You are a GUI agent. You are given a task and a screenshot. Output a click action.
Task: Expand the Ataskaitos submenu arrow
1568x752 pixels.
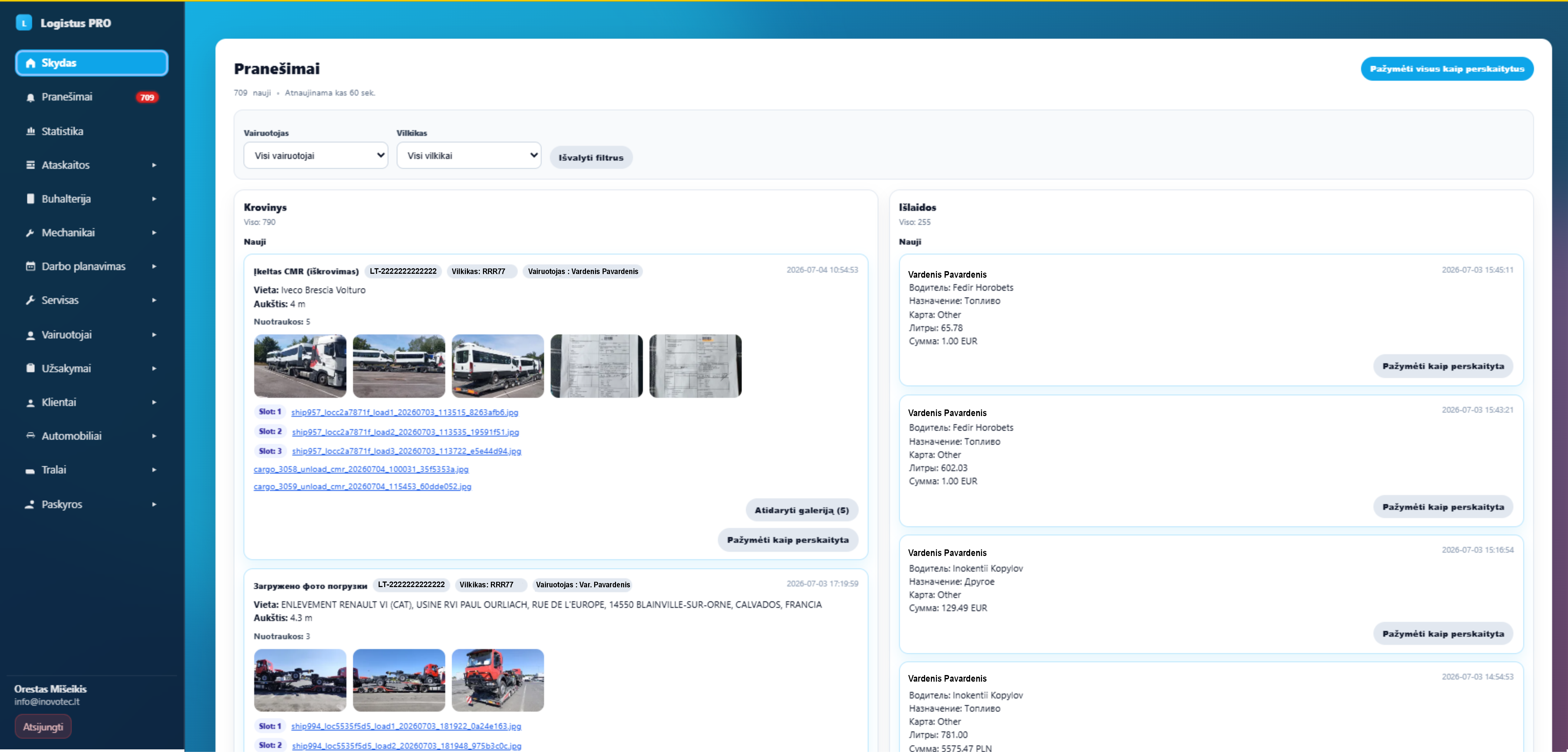154,165
